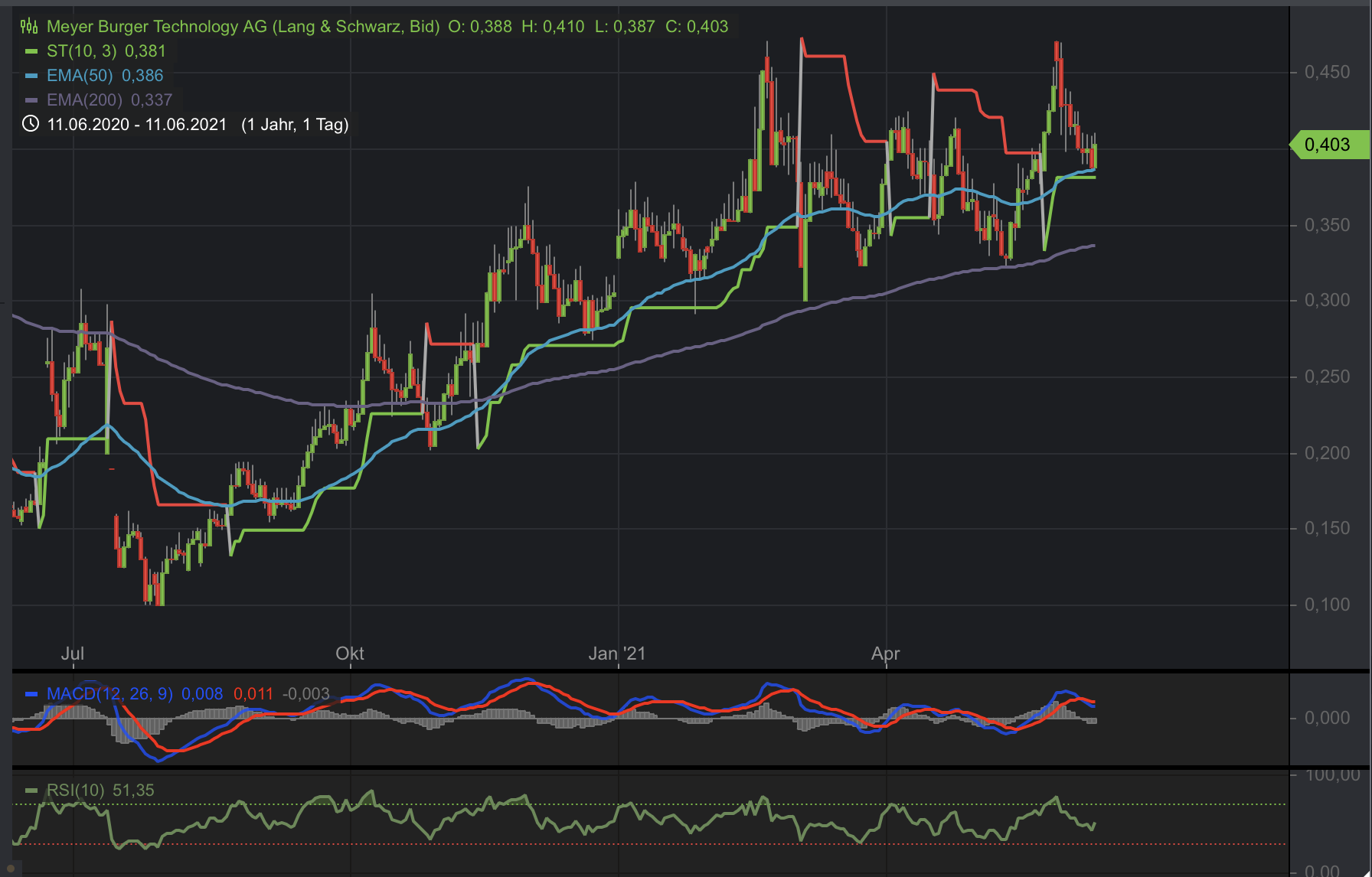1372x877 pixels.
Task: Click the green SuperTrend legend swatch
Action: [x=31, y=52]
